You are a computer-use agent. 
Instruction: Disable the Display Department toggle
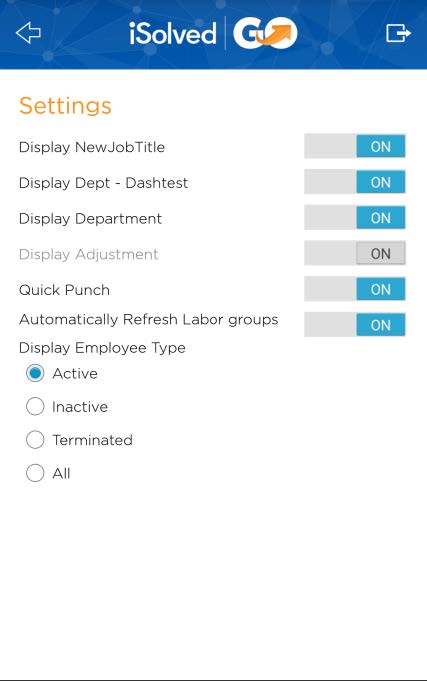coord(354,217)
